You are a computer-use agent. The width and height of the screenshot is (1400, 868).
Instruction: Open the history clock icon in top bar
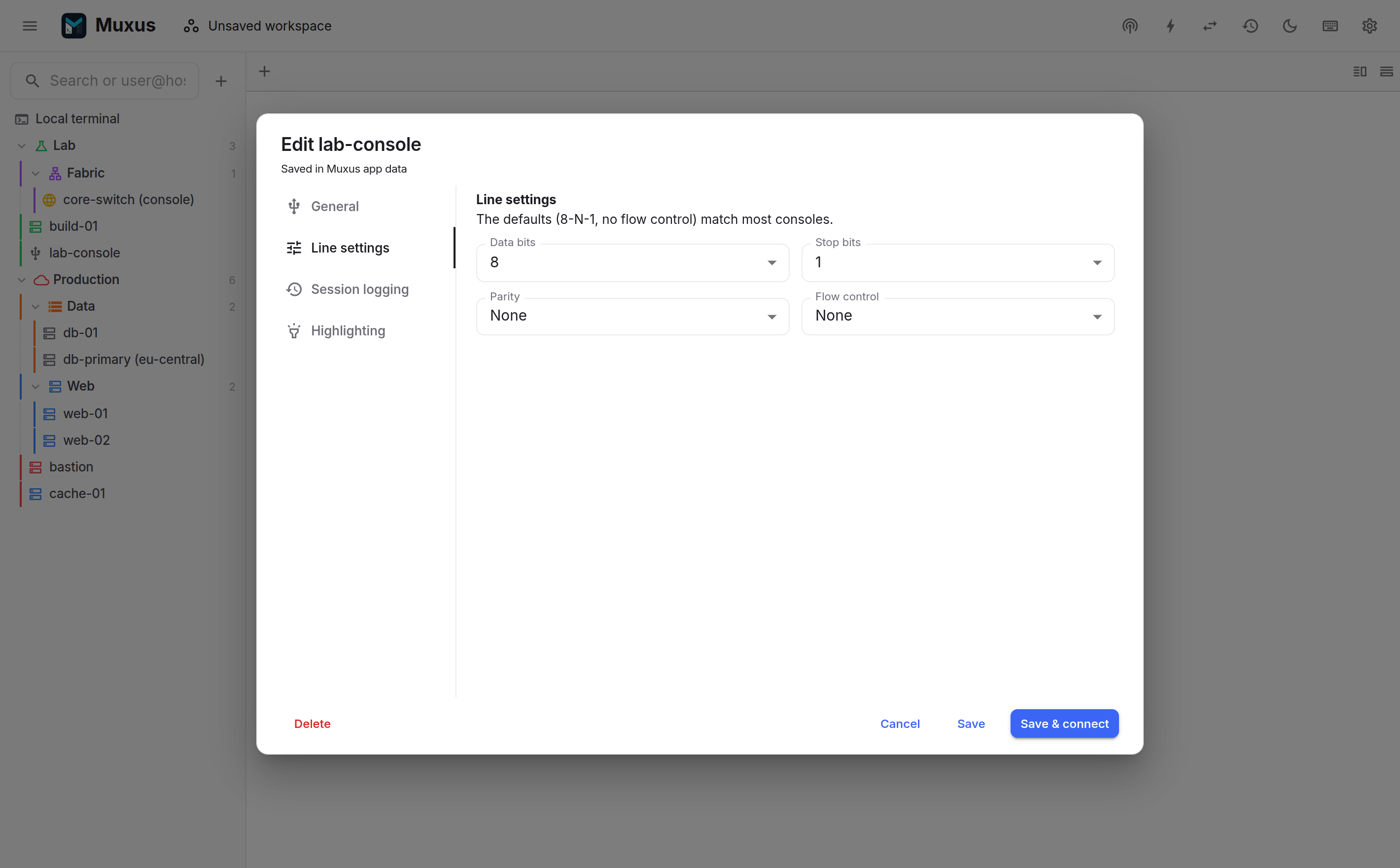tap(1250, 26)
